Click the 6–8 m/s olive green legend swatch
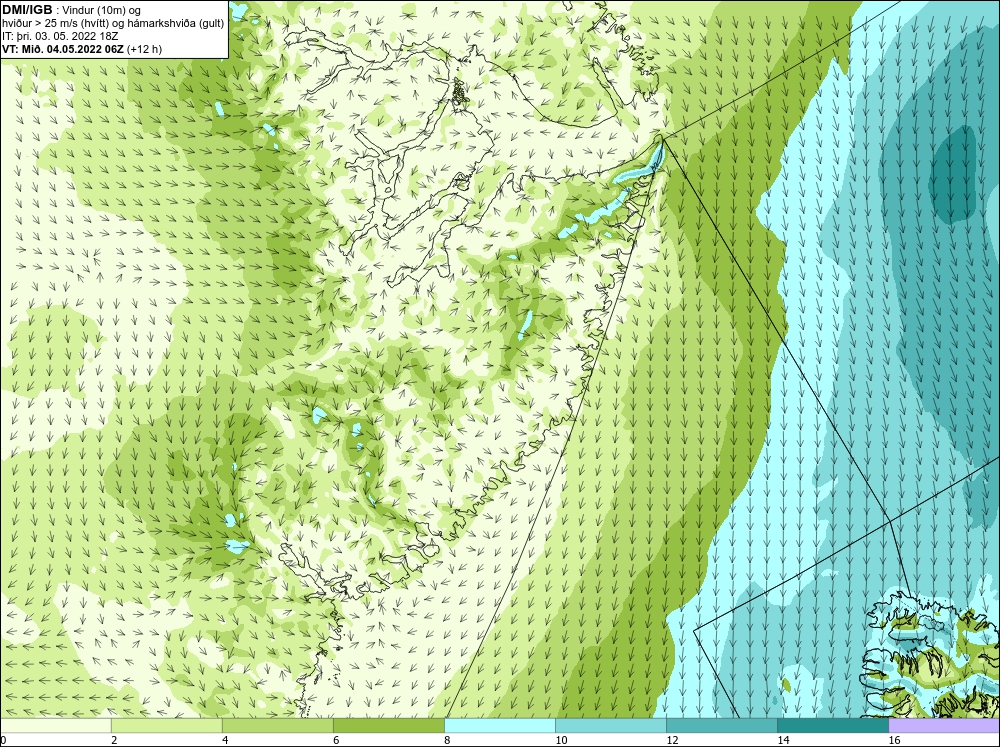The height and width of the screenshot is (747, 1000). 388,726
